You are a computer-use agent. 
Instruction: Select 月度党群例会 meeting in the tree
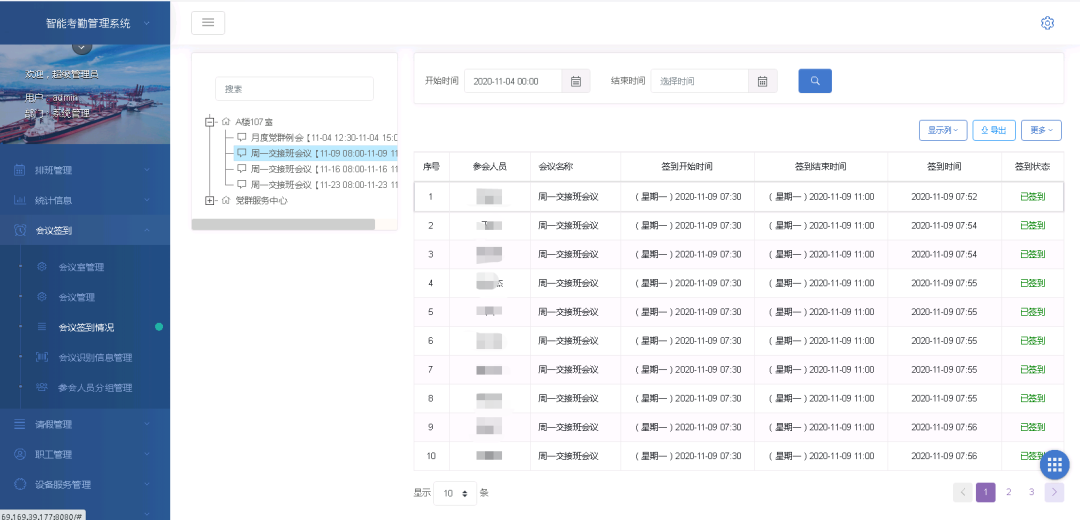[314, 137]
